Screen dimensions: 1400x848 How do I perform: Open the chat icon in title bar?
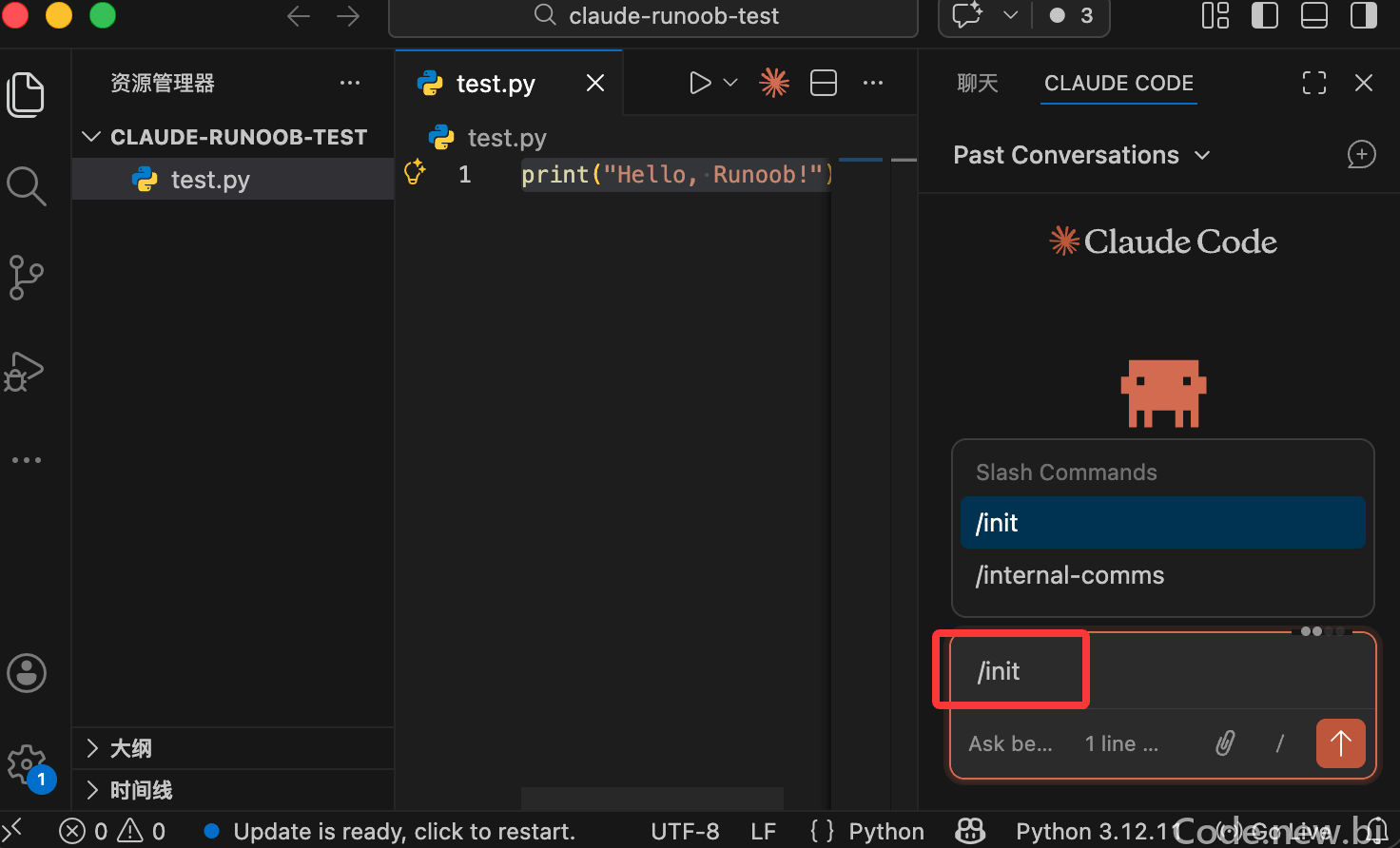(967, 16)
